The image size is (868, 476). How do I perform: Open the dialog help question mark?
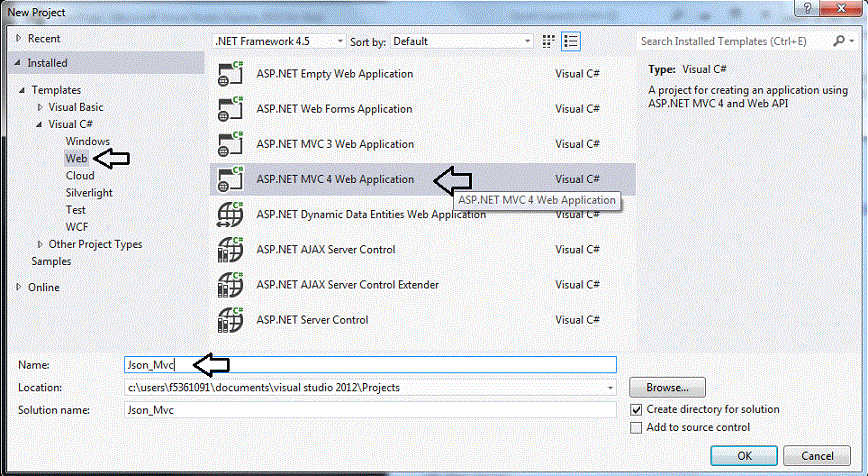(x=808, y=8)
